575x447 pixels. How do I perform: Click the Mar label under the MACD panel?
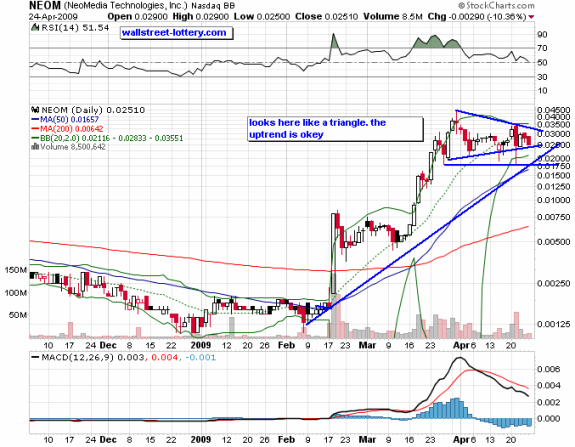tap(367, 439)
